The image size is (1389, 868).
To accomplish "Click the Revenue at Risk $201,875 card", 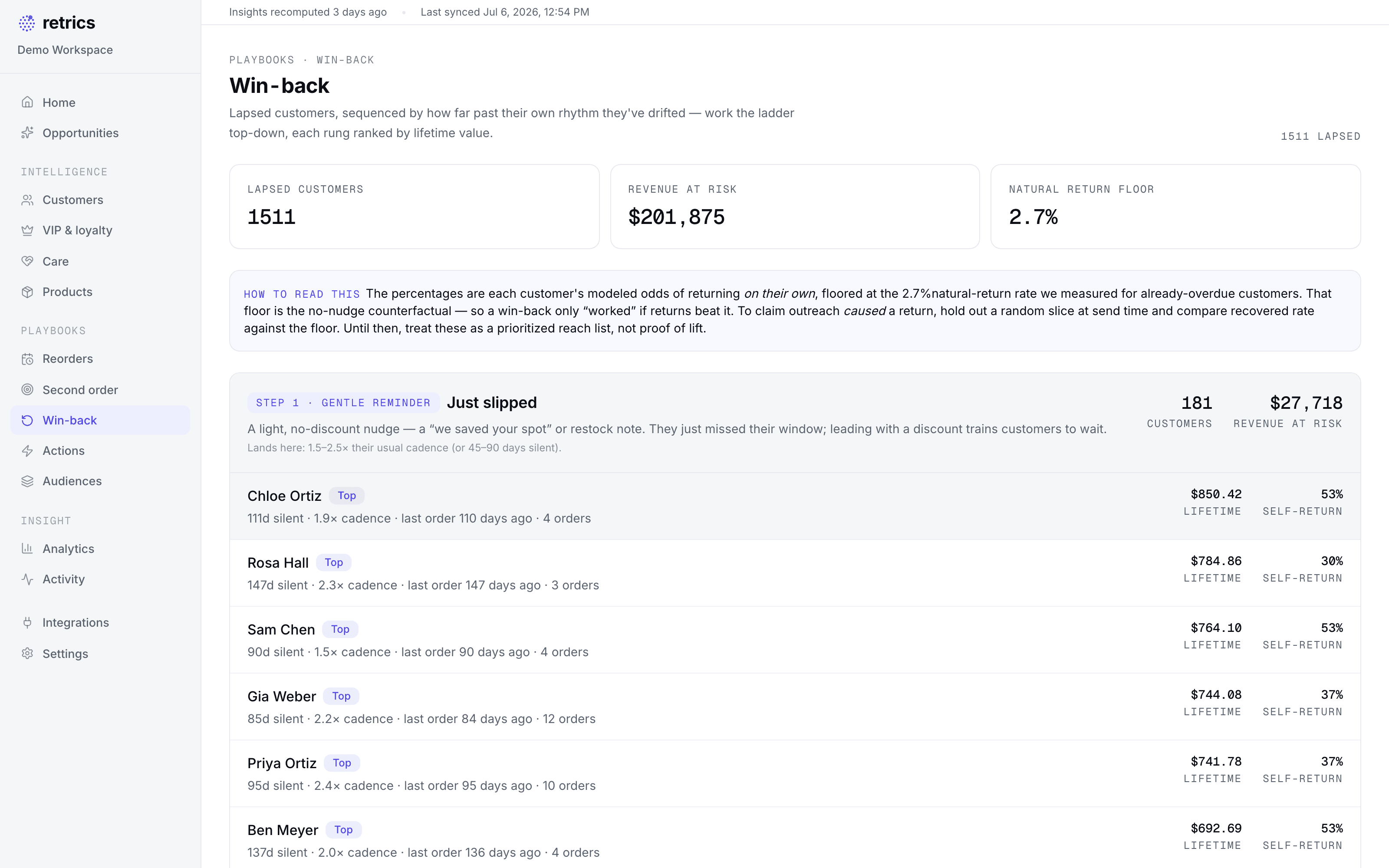I will 794,207.
